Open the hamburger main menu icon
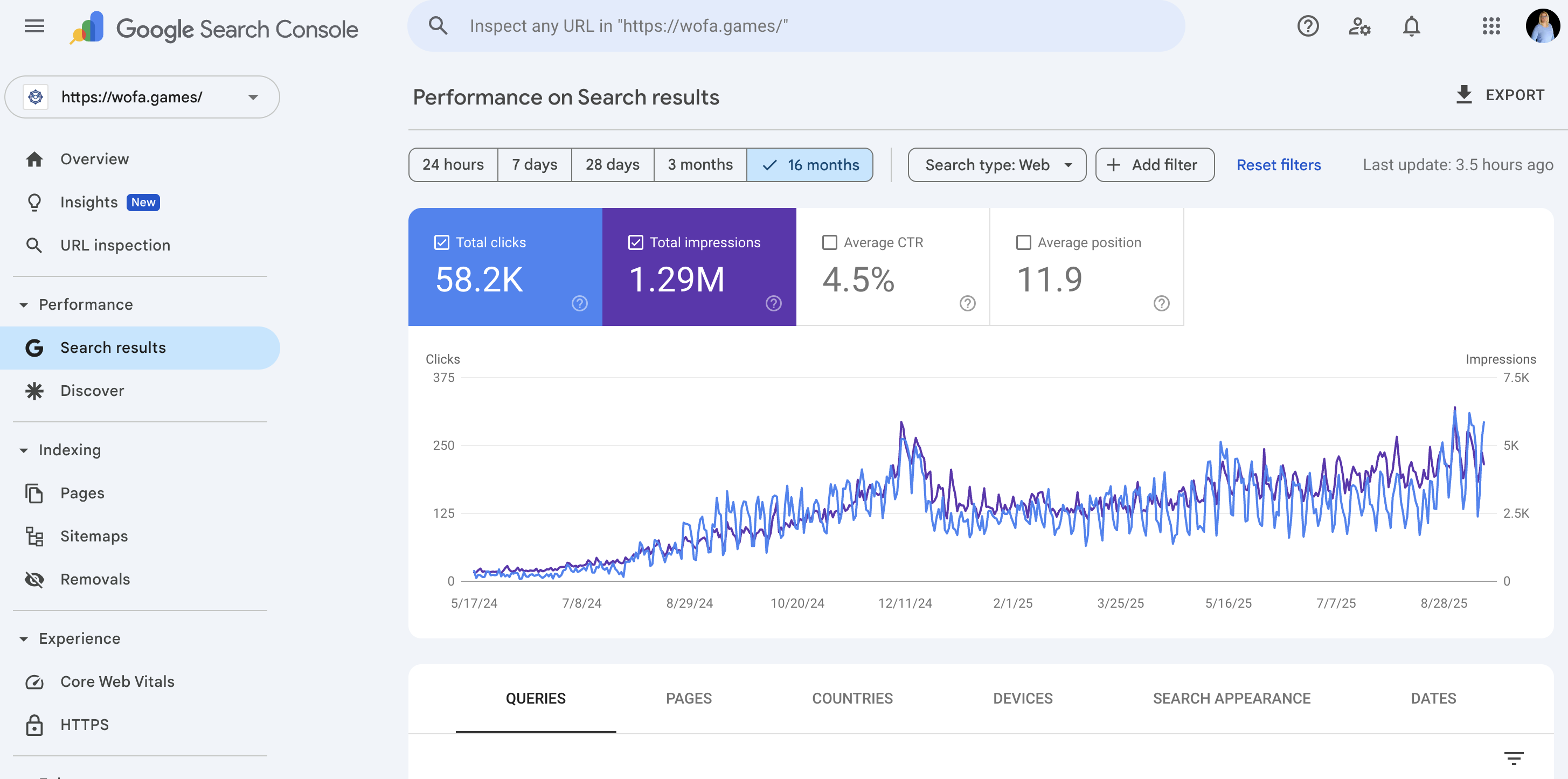 [x=34, y=26]
